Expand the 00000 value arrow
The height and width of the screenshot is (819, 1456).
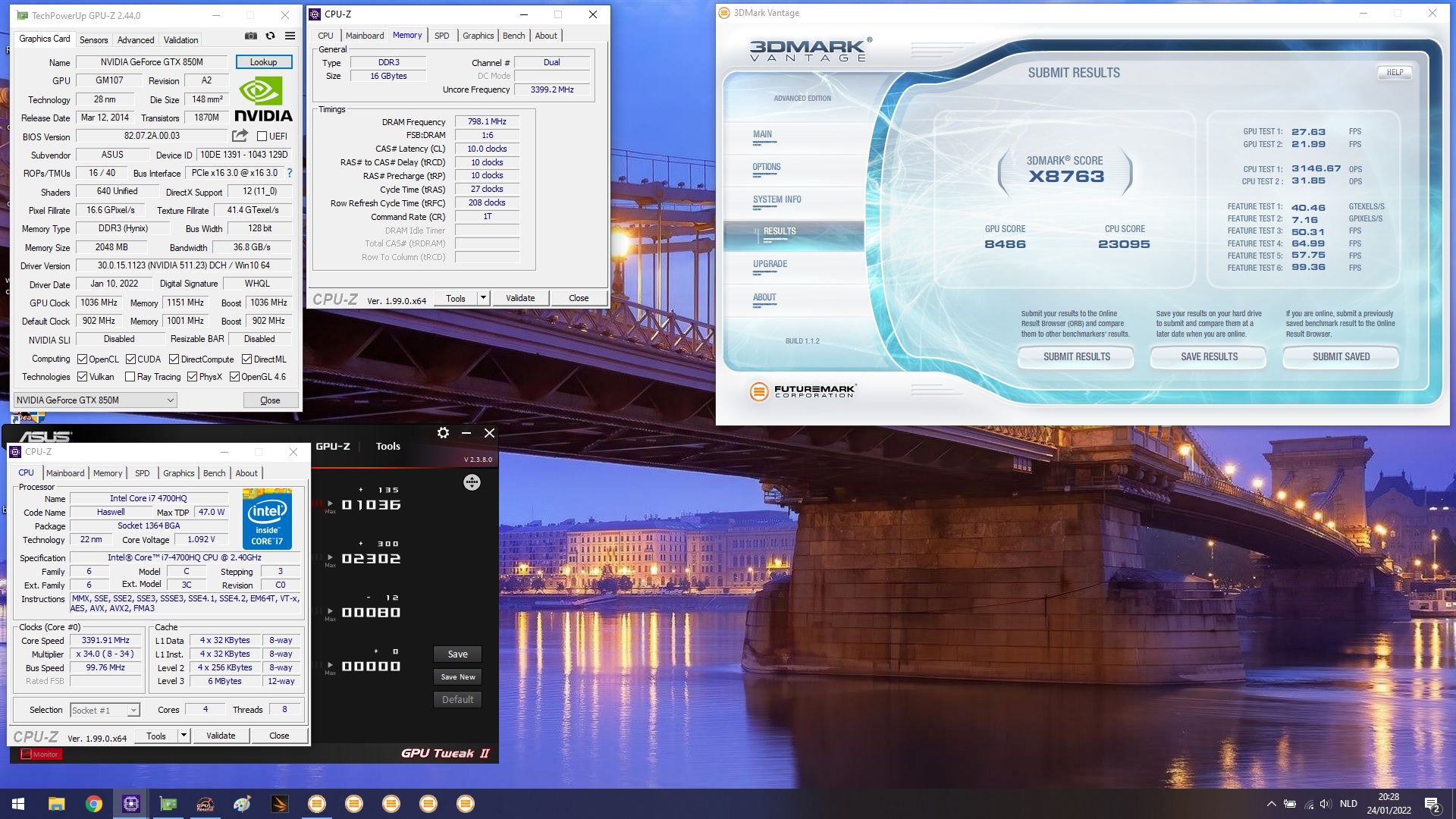331,665
